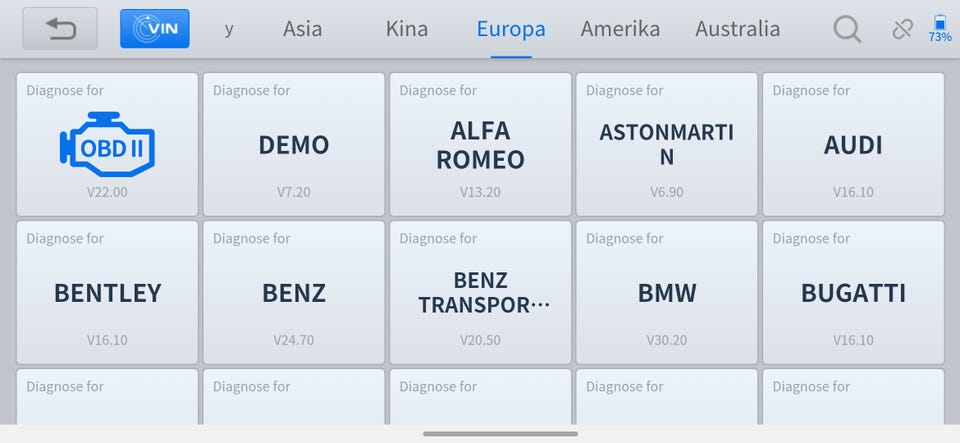Select the BENTLEY tile

coord(107,292)
